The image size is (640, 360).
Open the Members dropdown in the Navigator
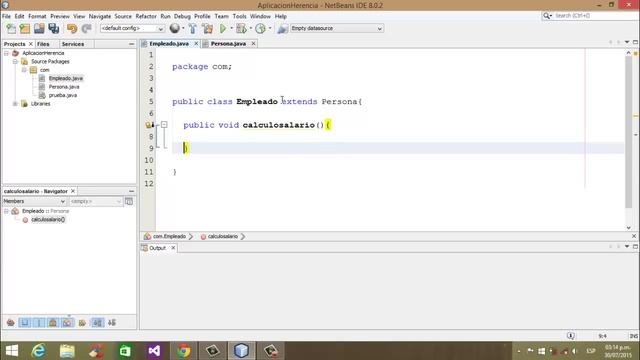pyautogui.click(x=34, y=201)
